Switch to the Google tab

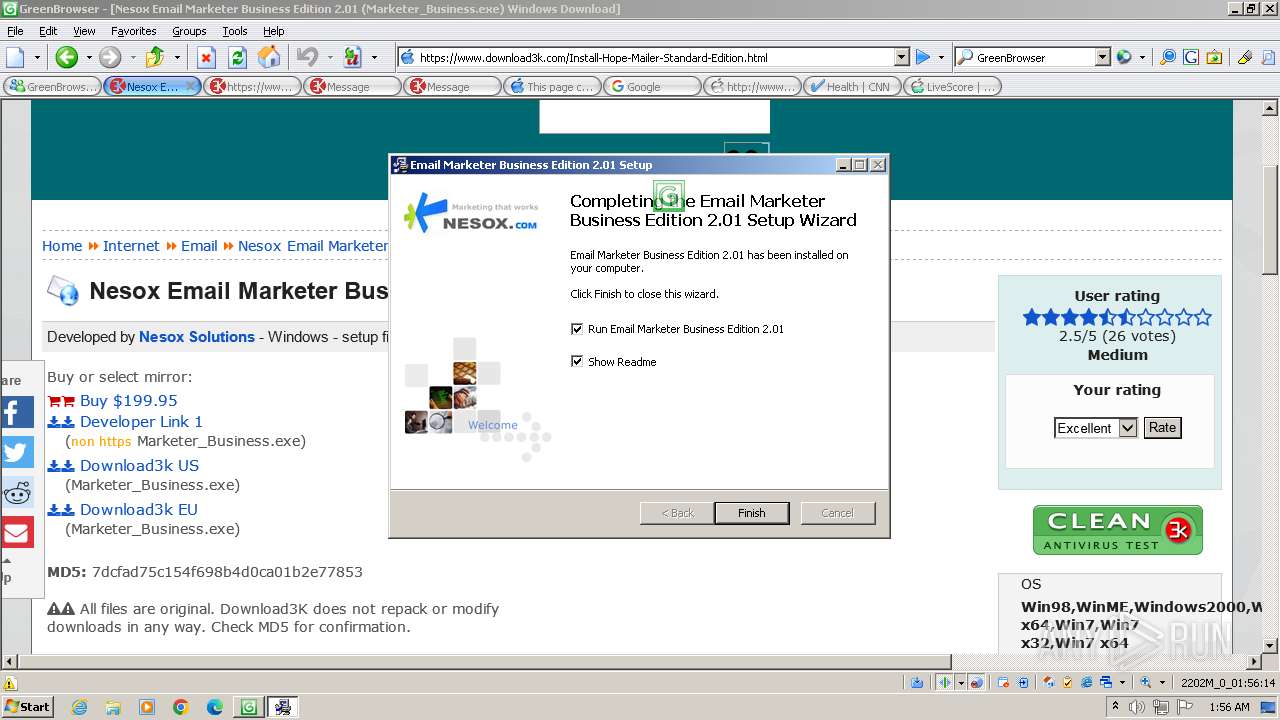(652, 87)
